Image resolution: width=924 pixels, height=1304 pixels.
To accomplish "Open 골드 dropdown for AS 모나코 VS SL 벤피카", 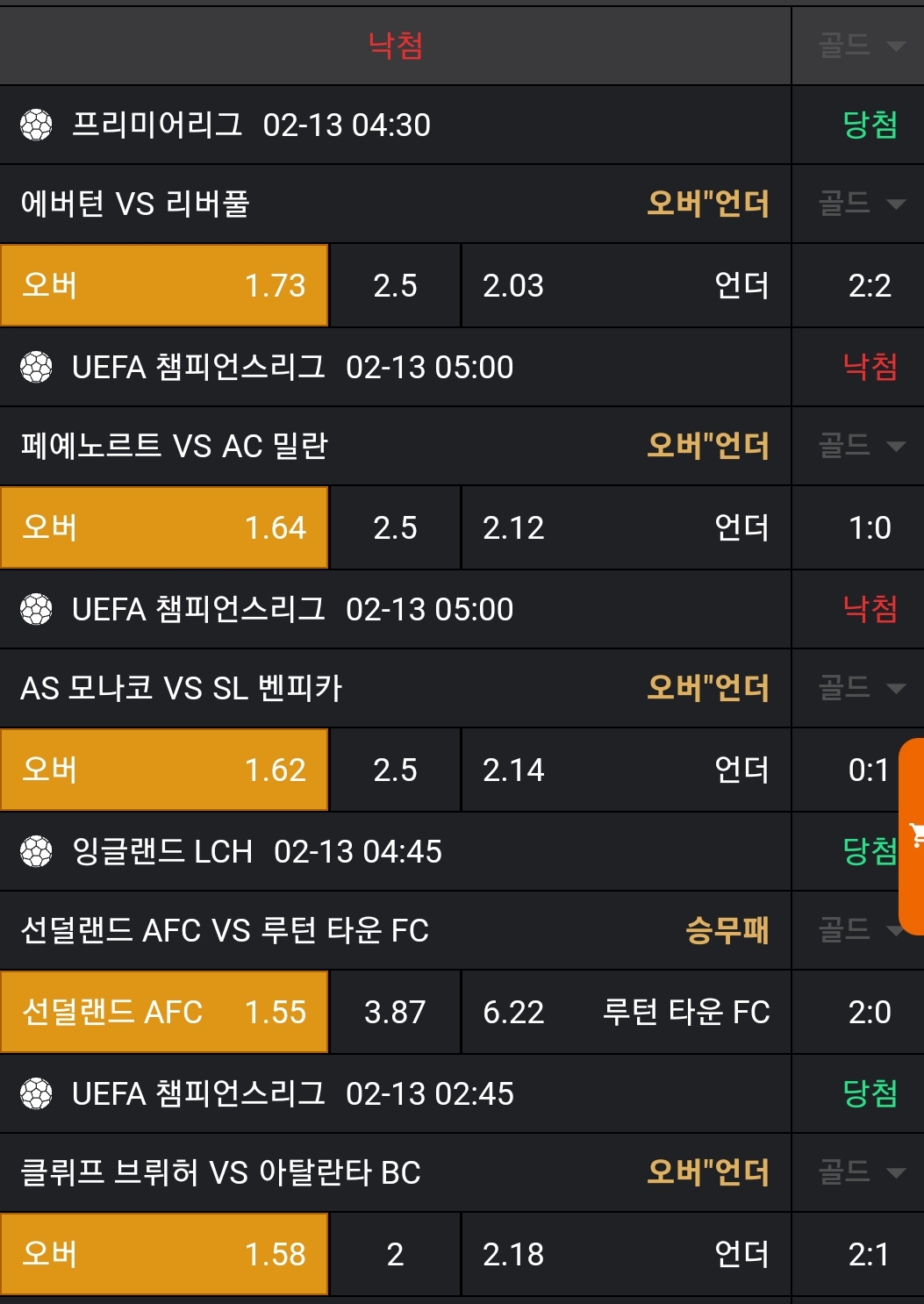I will point(859,689).
